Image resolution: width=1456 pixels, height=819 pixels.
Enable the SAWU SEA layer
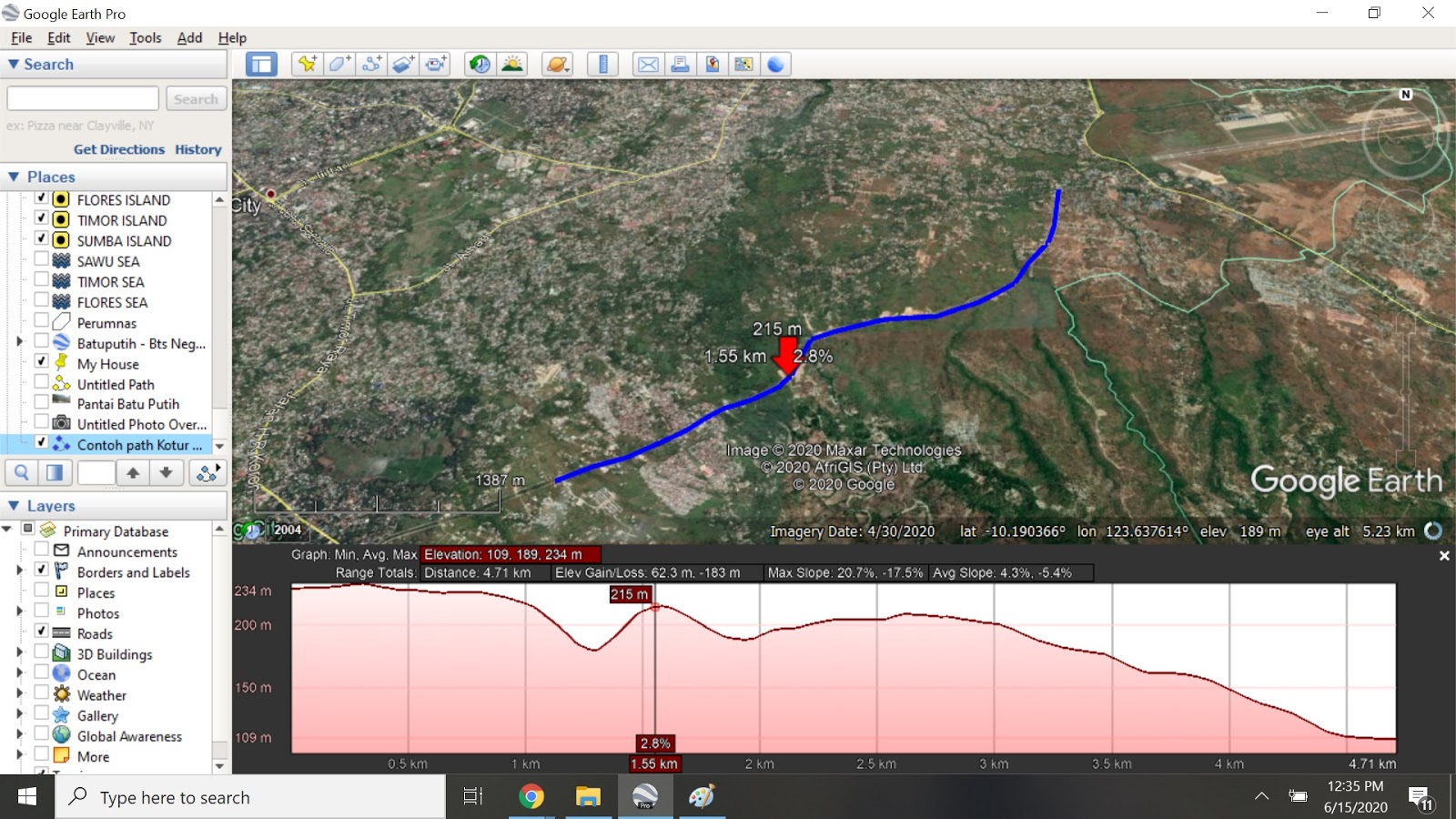(x=41, y=261)
